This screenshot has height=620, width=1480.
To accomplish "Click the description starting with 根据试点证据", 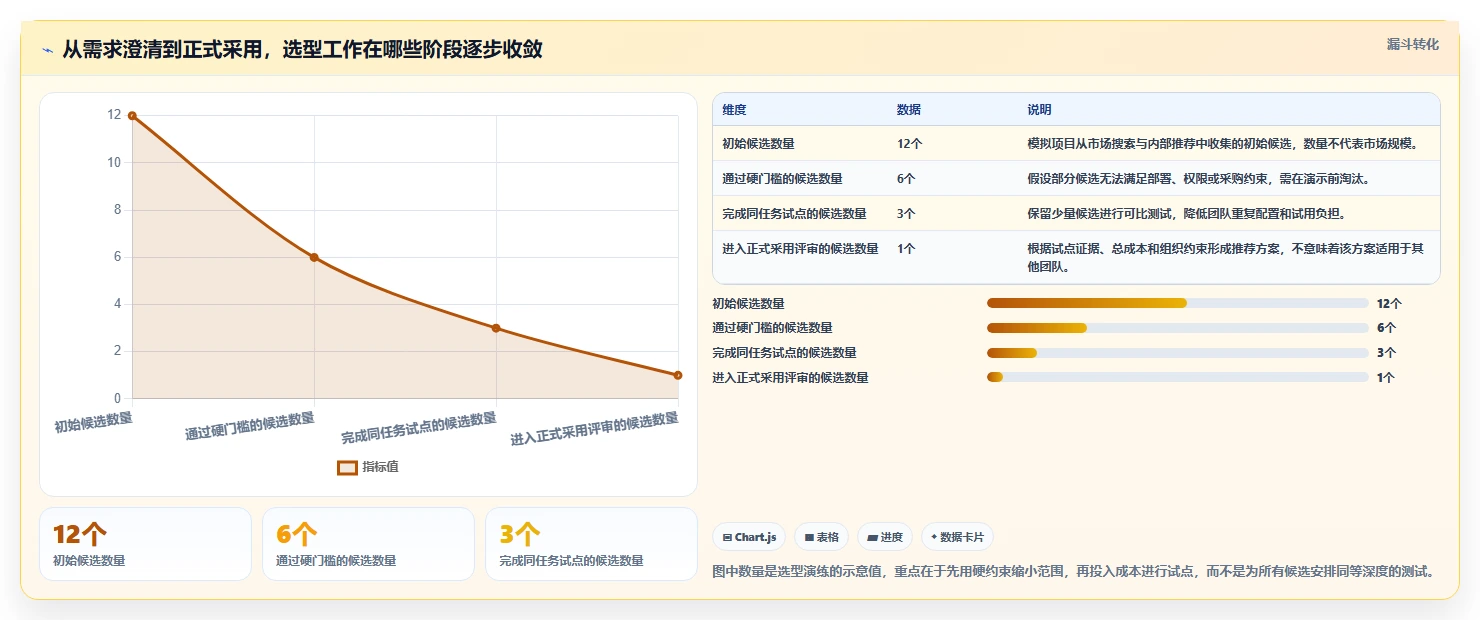I will coord(1227,258).
